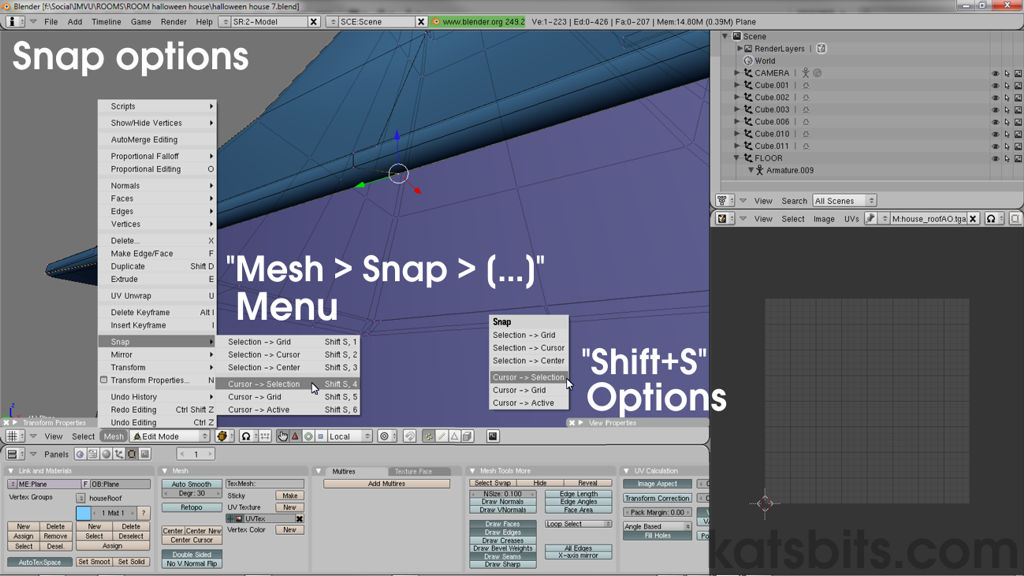Toggle the Auto Smooth button
This screenshot has height=576, width=1024.
(191, 485)
